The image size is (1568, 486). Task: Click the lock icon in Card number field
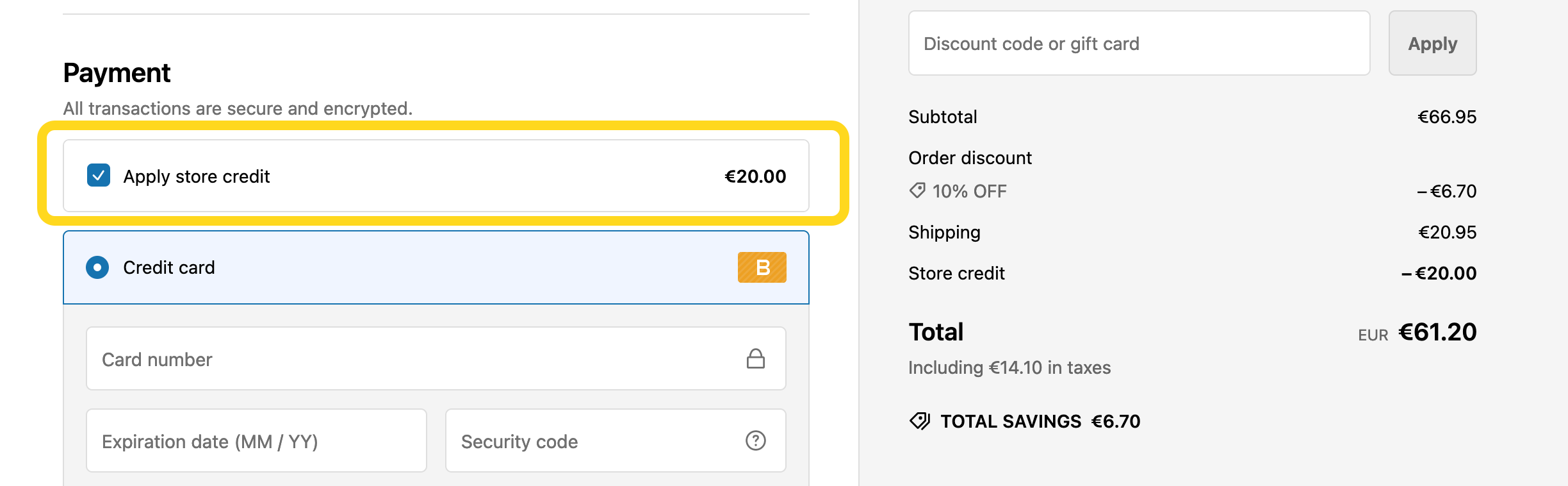[756, 359]
